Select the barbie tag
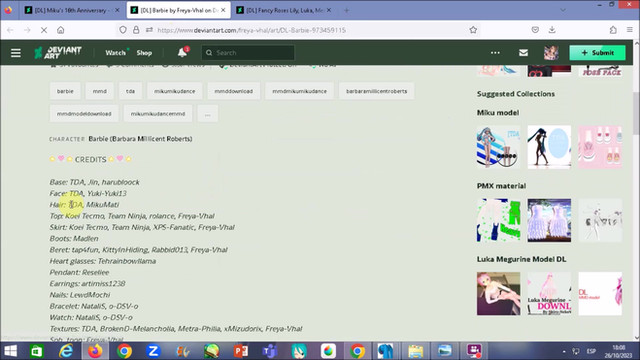Image resolution: width=640 pixels, height=360 pixels. 65,91
